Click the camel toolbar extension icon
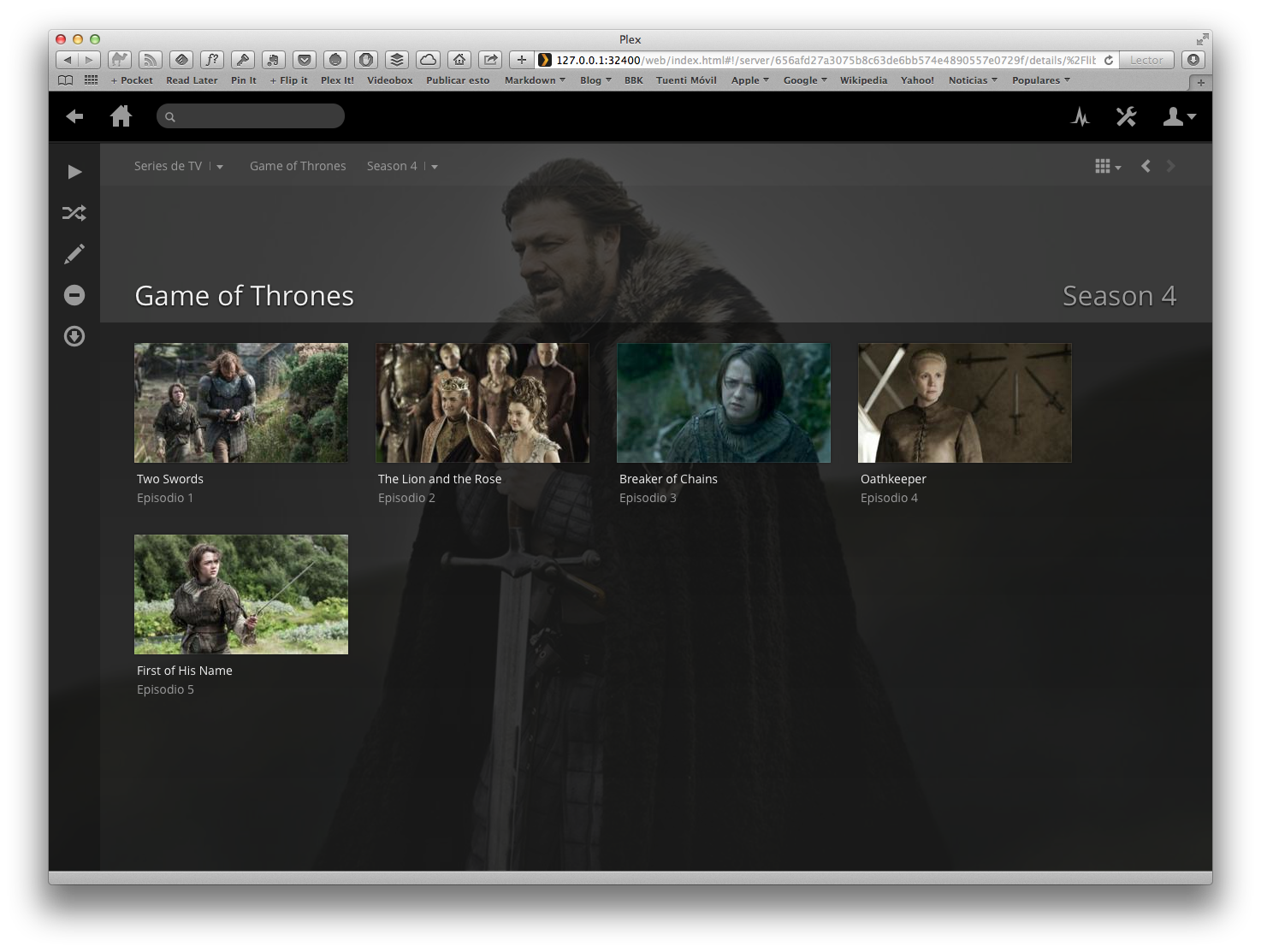The height and width of the screenshot is (952, 1261). tap(120, 60)
